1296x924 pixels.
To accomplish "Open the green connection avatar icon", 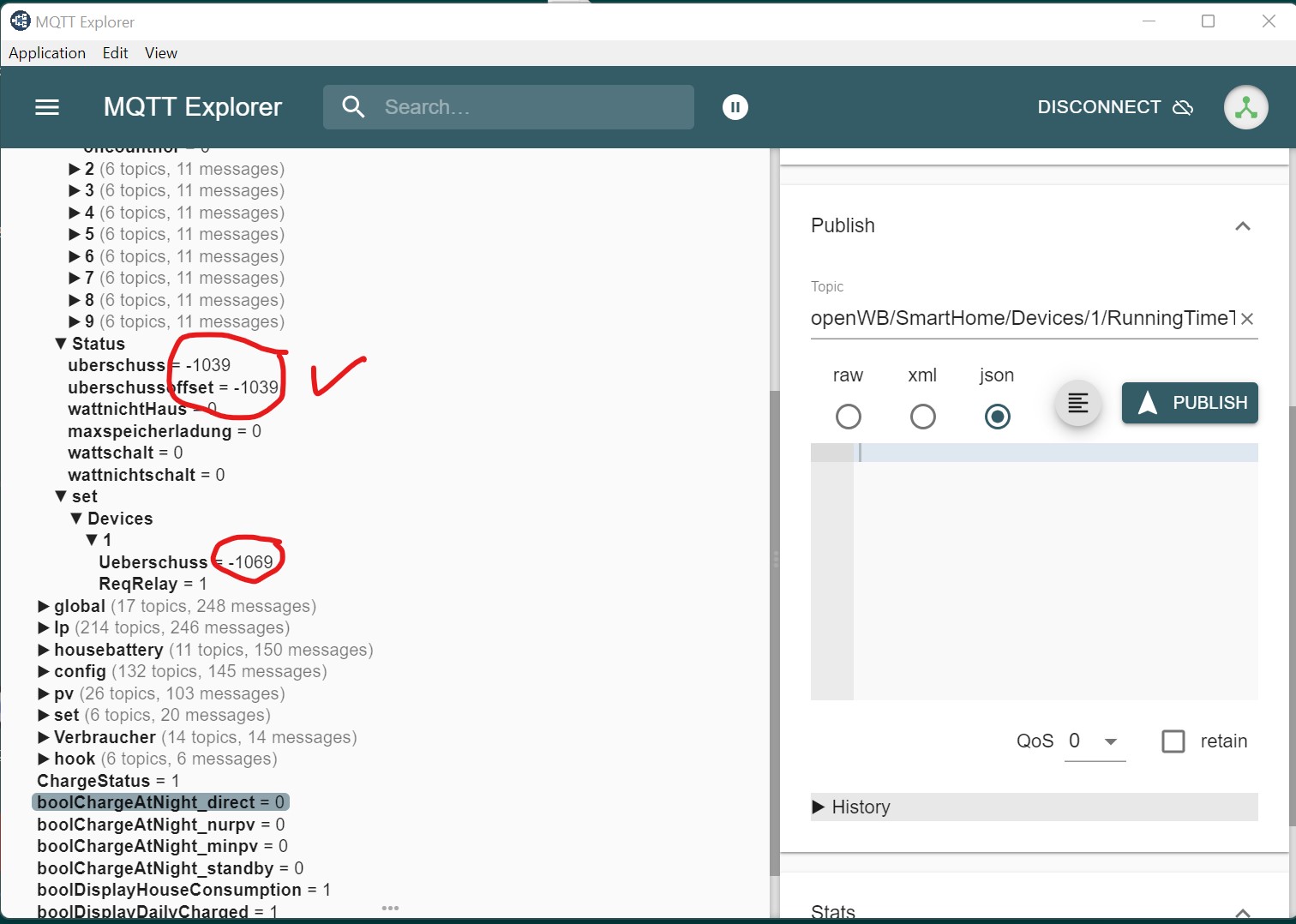I will (1246, 107).
